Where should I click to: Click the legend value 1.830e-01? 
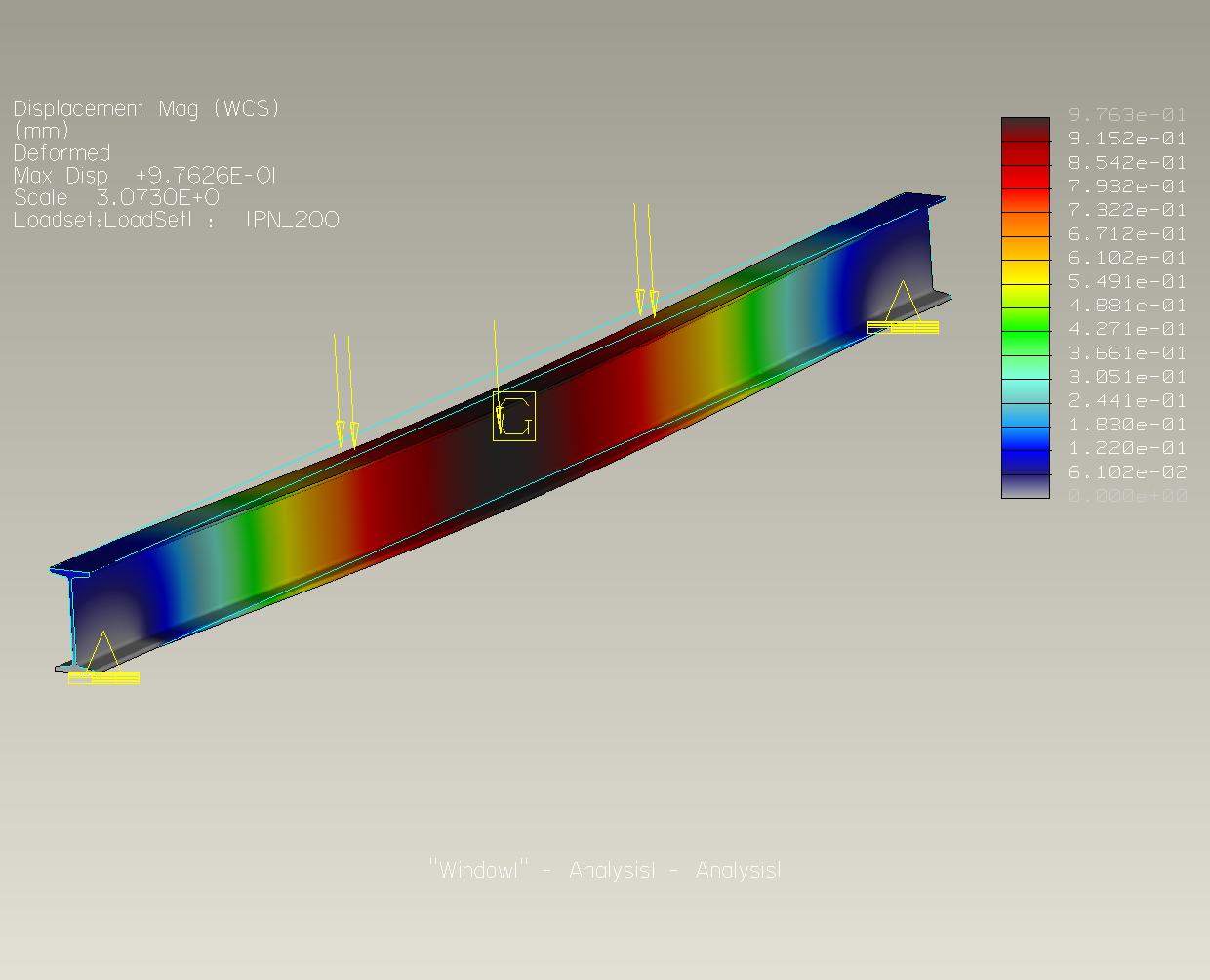tap(1128, 425)
